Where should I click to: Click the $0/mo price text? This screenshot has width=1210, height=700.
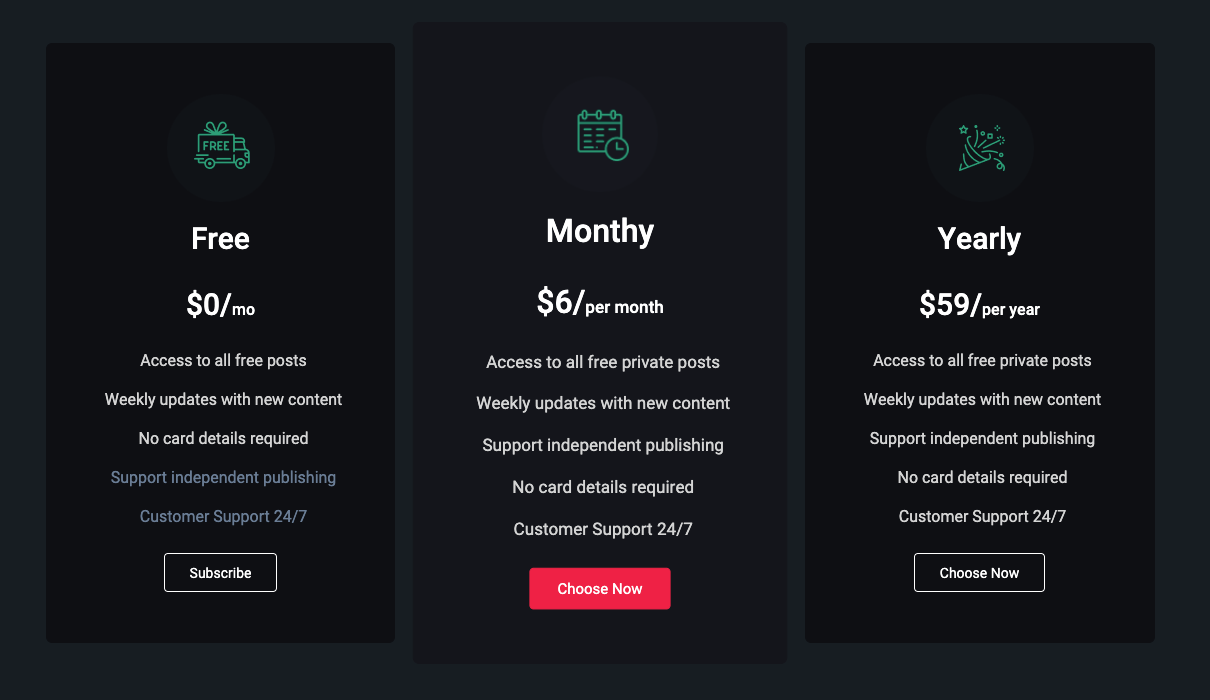tap(220, 305)
